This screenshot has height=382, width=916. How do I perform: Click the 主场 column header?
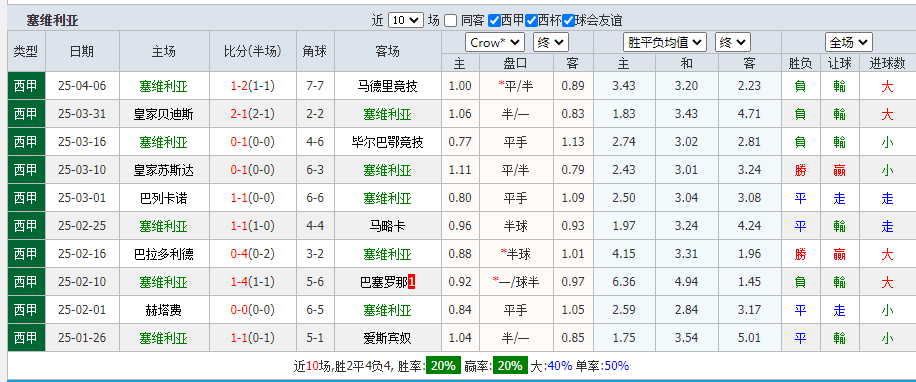(x=163, y=51)
